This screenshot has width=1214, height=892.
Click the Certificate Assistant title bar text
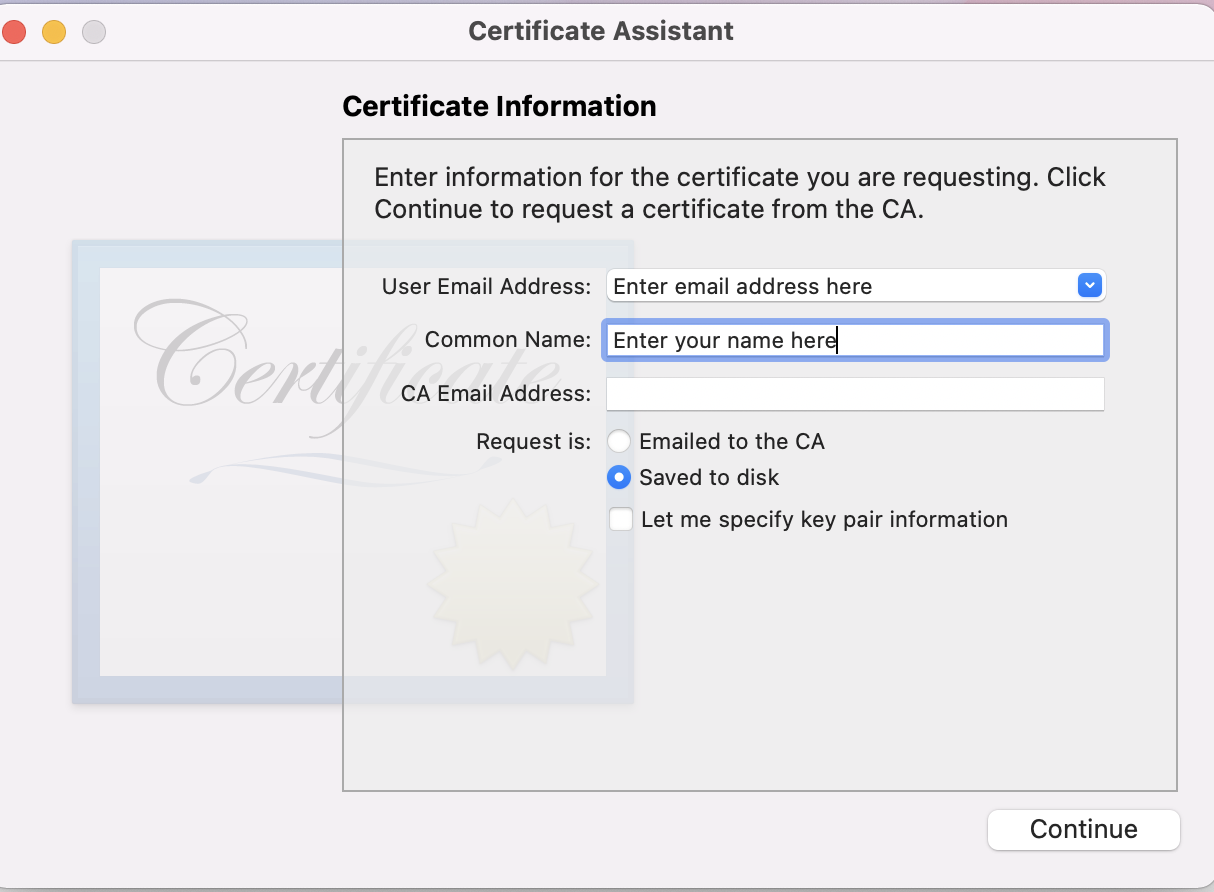tap(601, 31)
